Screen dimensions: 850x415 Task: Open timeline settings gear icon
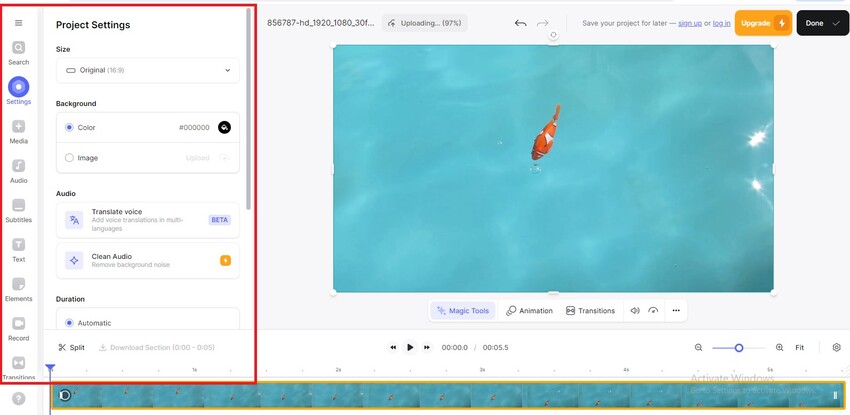(836, 347)
